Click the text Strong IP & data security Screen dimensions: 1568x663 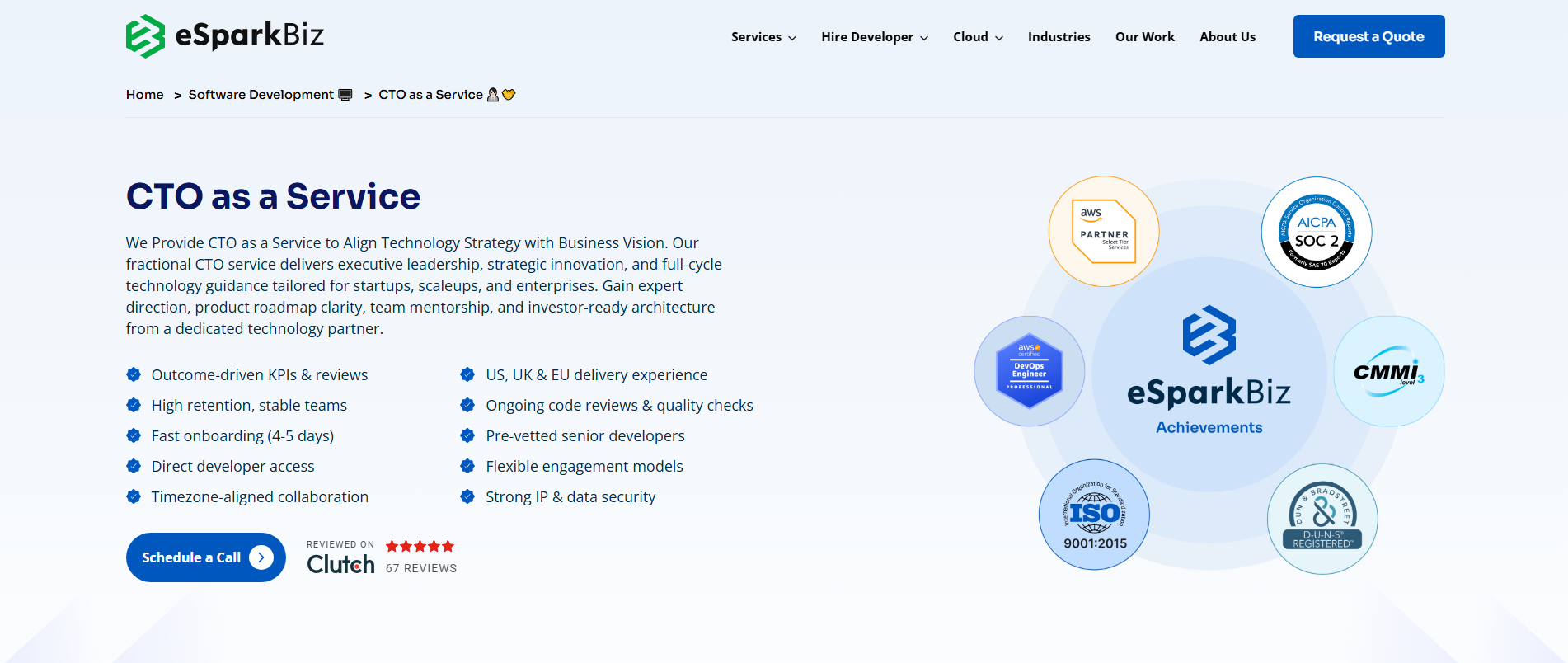[x=570, y=496]
